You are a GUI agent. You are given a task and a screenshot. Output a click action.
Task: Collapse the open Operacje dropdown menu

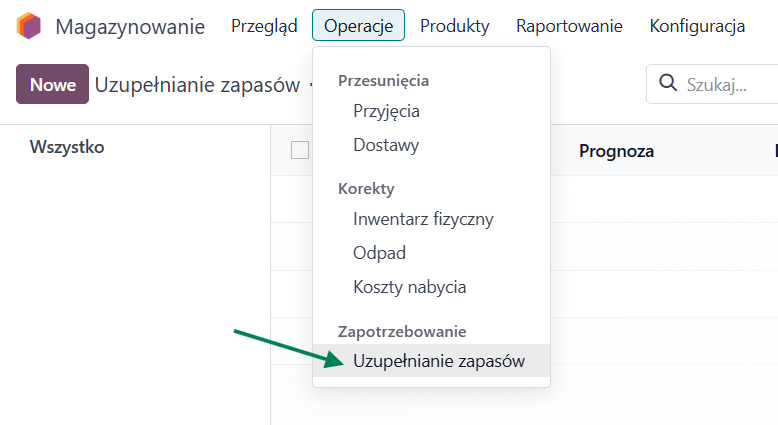[x=358, y=26]
